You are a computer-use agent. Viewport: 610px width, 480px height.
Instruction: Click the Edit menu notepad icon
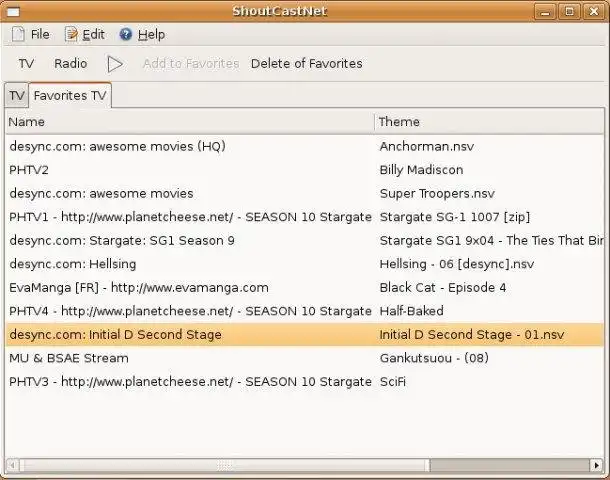coord(71,34)
